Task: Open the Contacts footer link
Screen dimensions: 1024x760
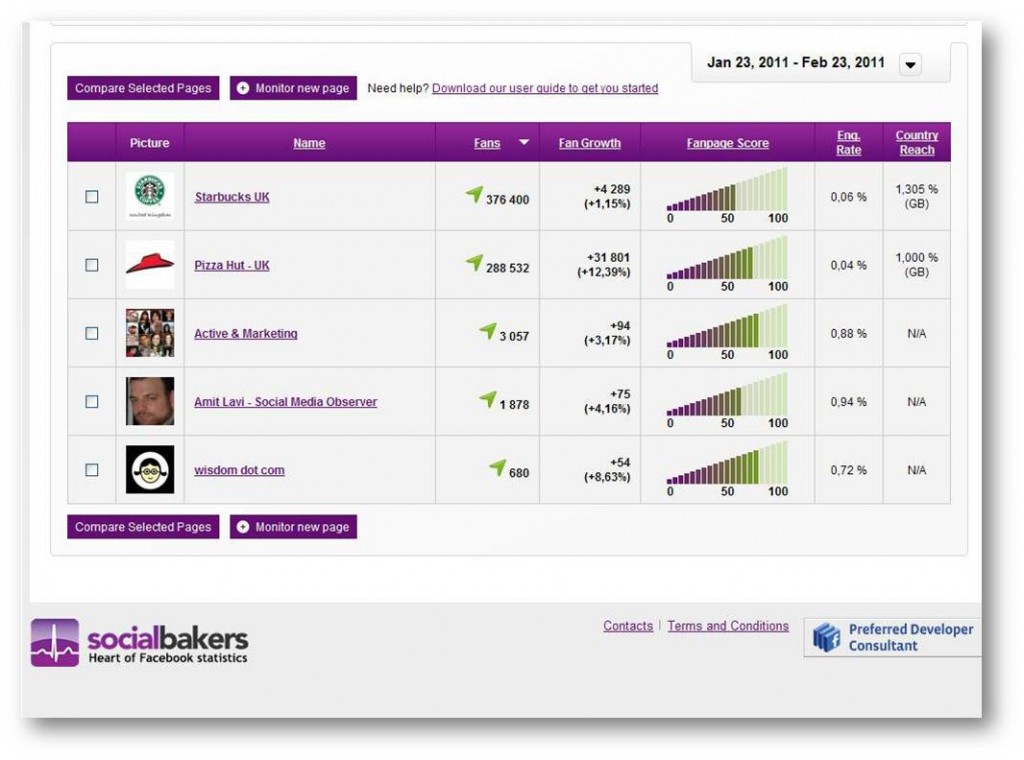Action: point(628,625)
